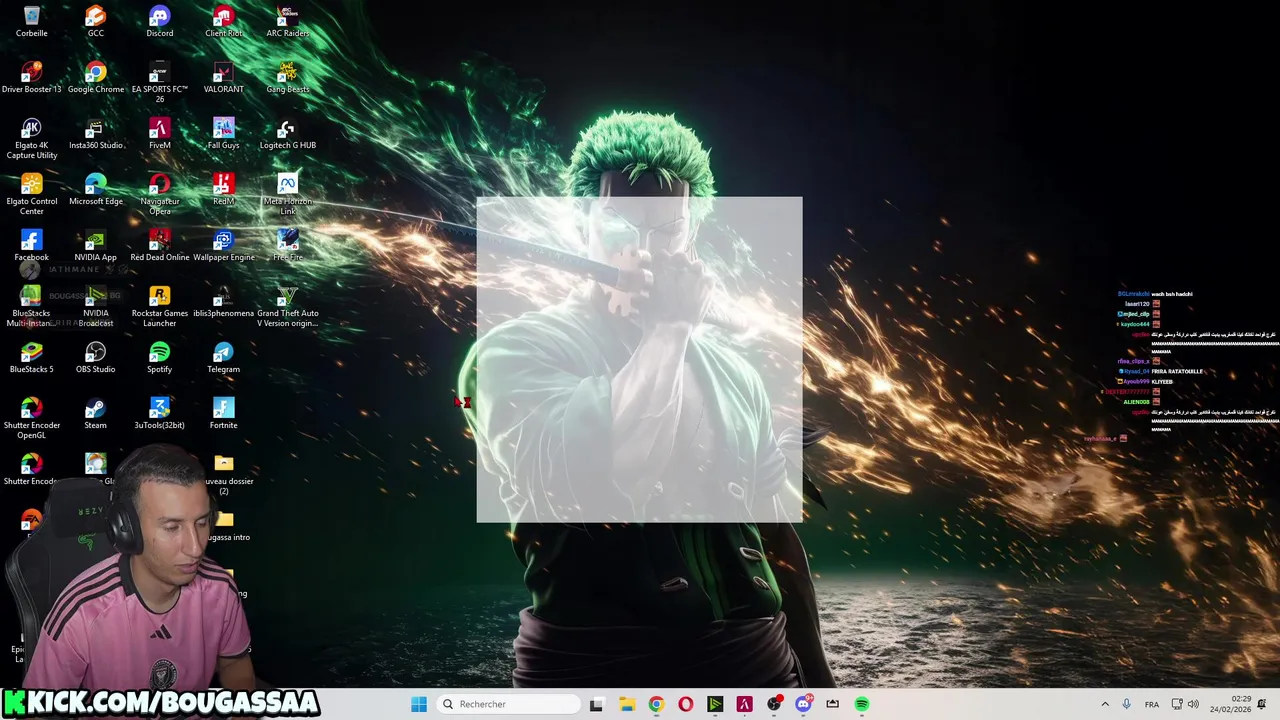Select the Rockstar Games Launcher icon

(x=160, y=306)
